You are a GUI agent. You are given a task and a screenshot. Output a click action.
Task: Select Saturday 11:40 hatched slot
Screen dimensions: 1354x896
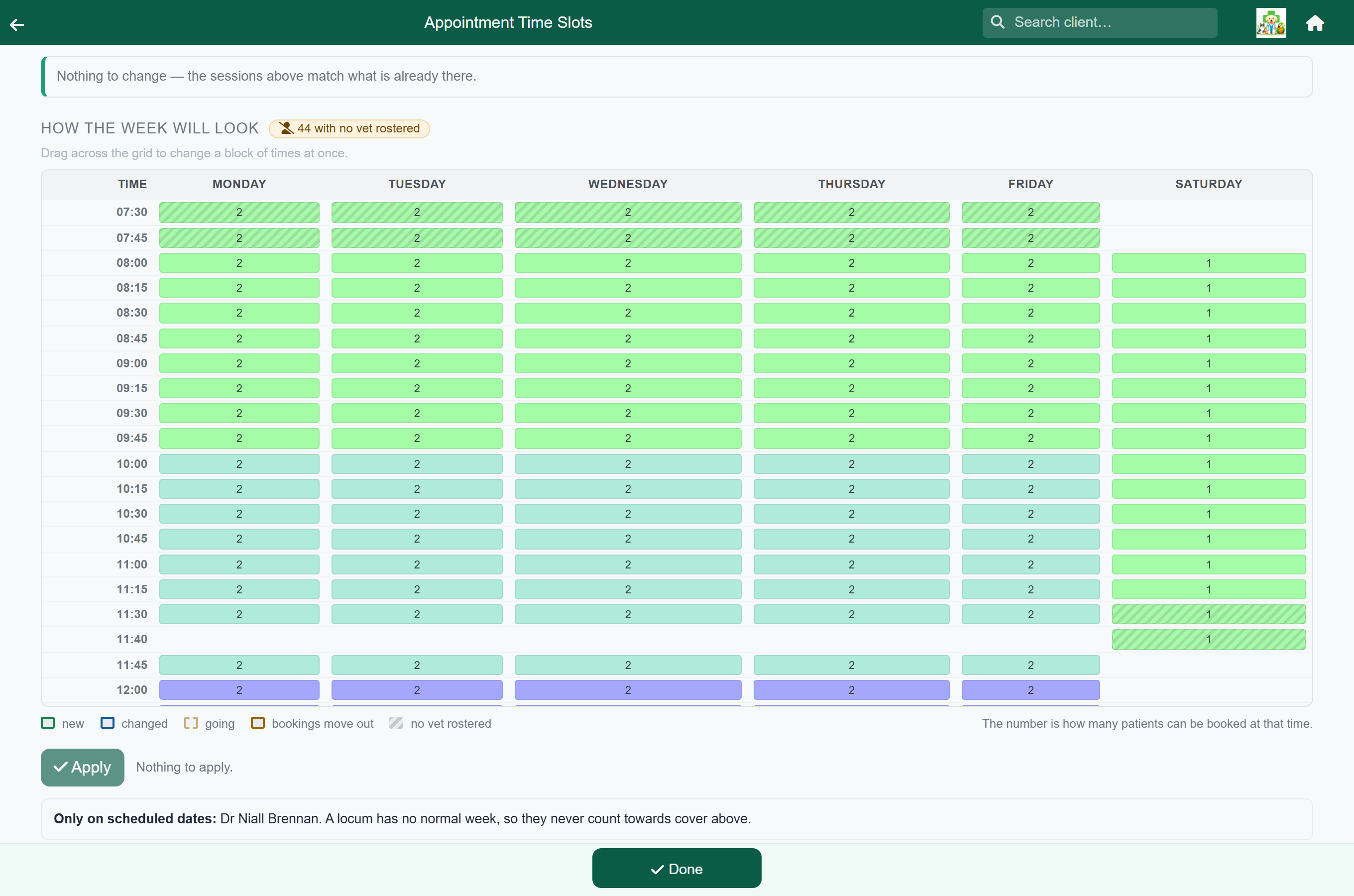[x=1208, y=640]
